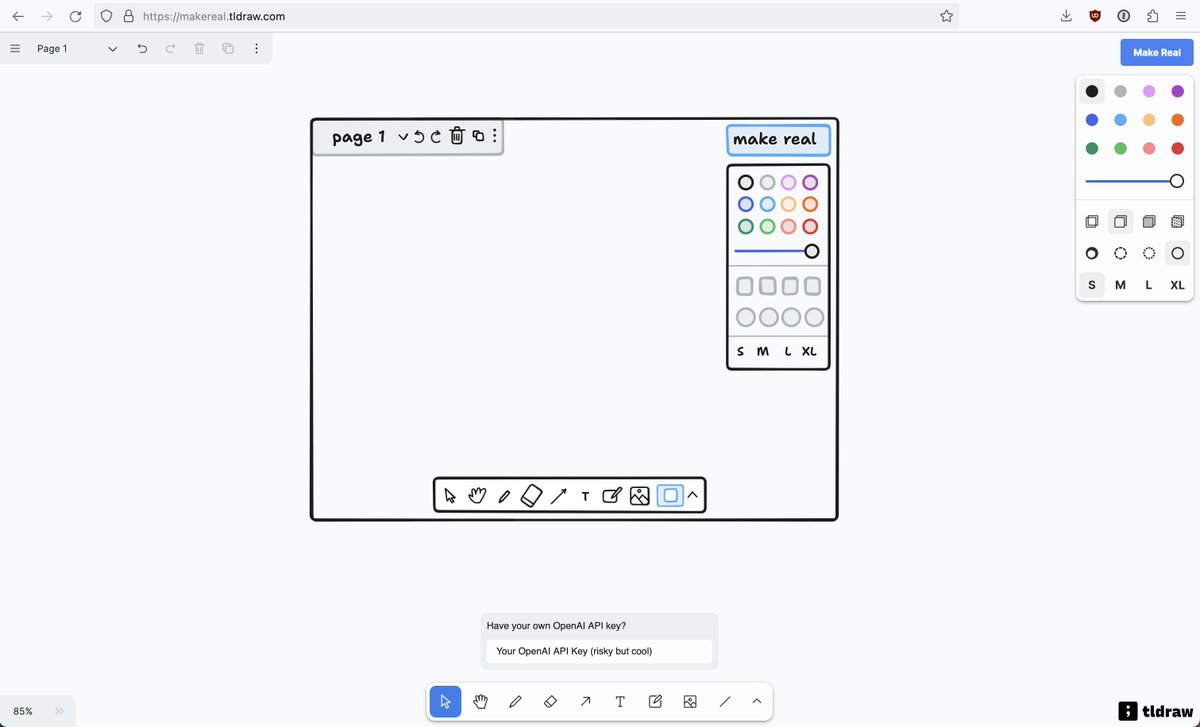The width and height of the screenshot is (1200, 727).
Task: Pick the blue color swatch in style panel
Action: (1092, 120)
